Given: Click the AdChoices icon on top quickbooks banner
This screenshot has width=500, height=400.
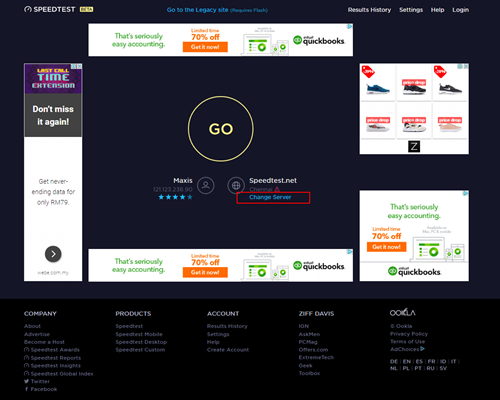Looking at the screenshot, I should 349,26.
